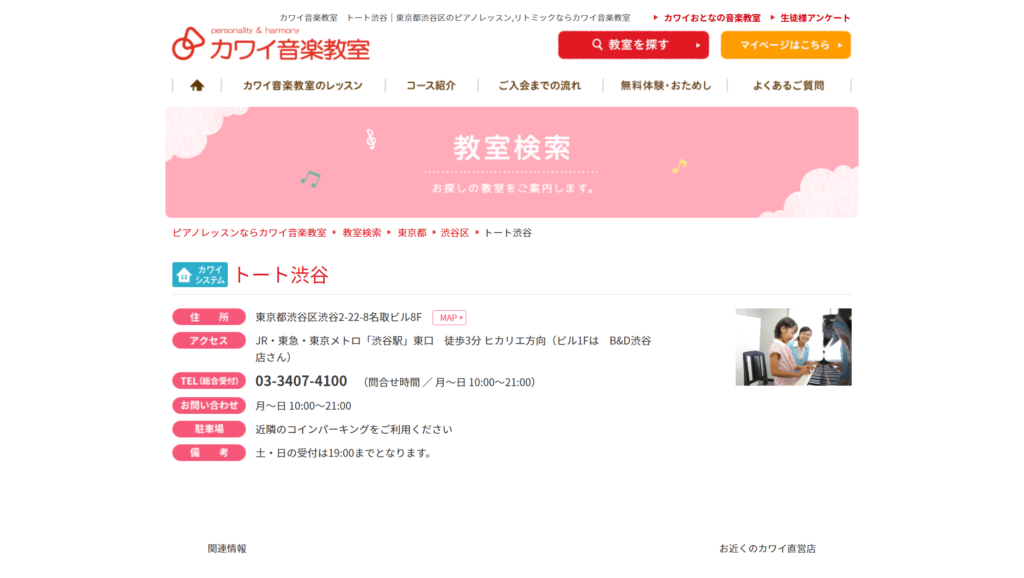Click the 駐車場 label badge

209,429
